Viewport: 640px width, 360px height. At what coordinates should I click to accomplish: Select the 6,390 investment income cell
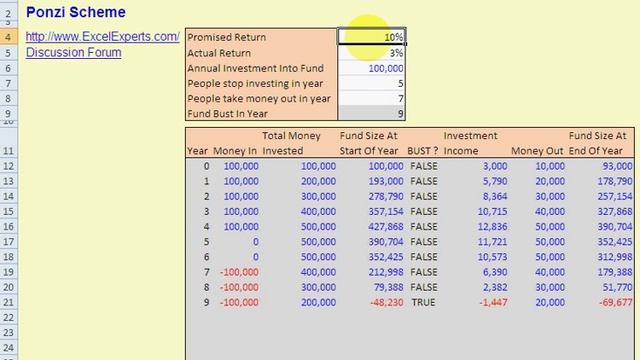point(495,272)
